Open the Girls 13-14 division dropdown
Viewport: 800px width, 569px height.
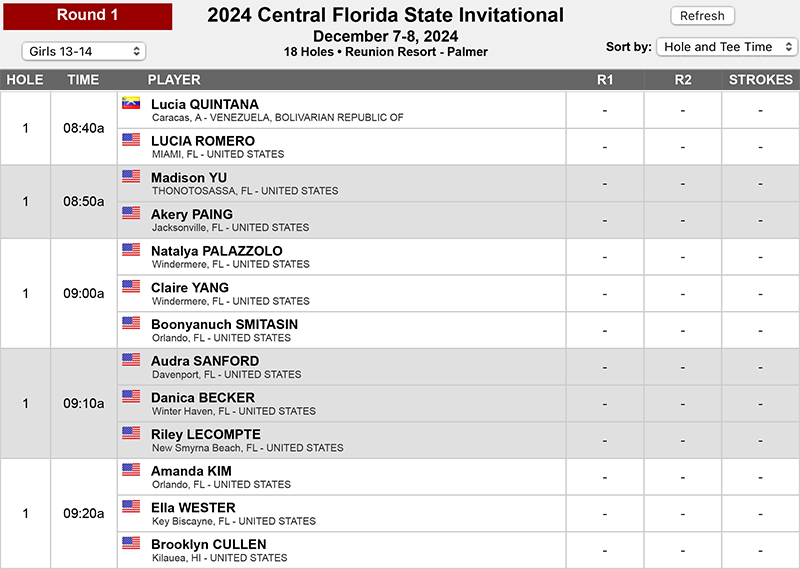84,51
